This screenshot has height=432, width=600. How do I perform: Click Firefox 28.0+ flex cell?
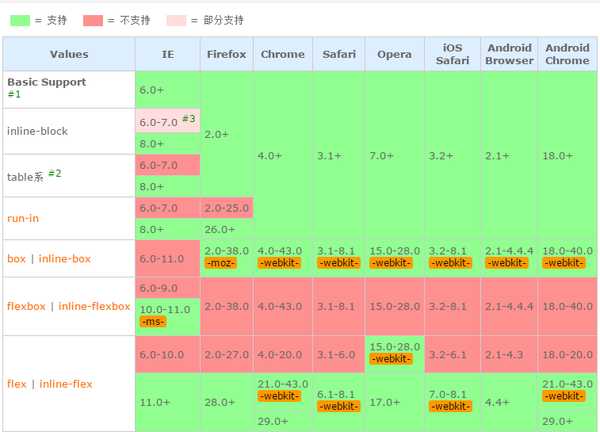tap(227, 403)
